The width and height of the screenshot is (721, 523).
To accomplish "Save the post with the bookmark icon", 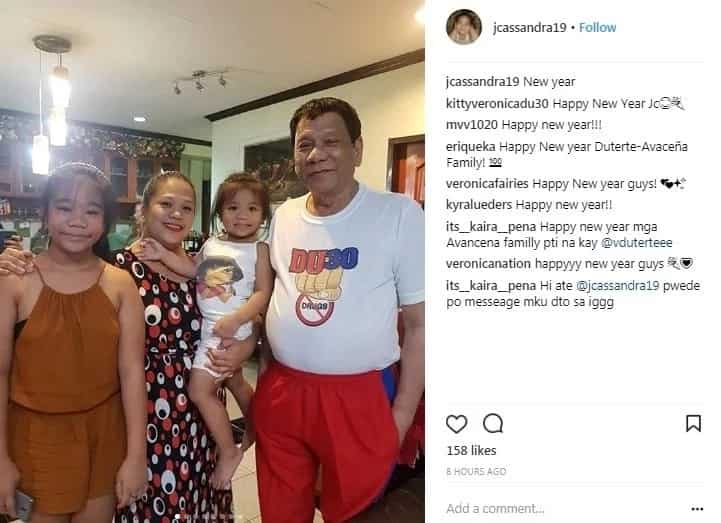I will click(x=693, y=424).
